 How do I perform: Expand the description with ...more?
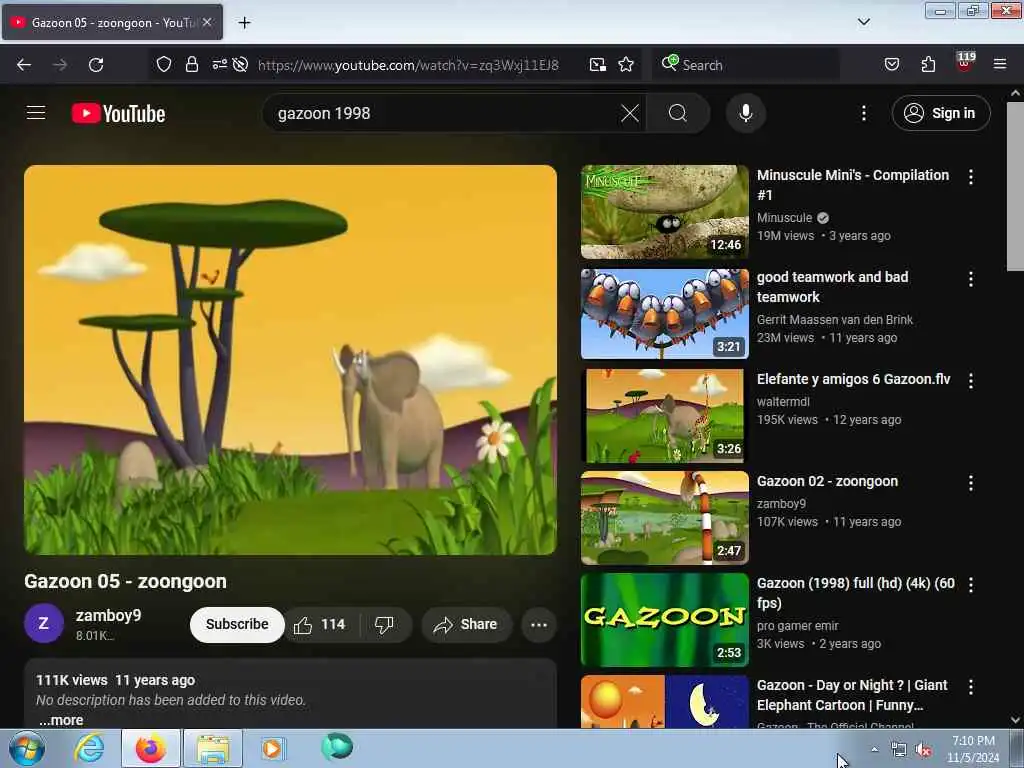61,720
